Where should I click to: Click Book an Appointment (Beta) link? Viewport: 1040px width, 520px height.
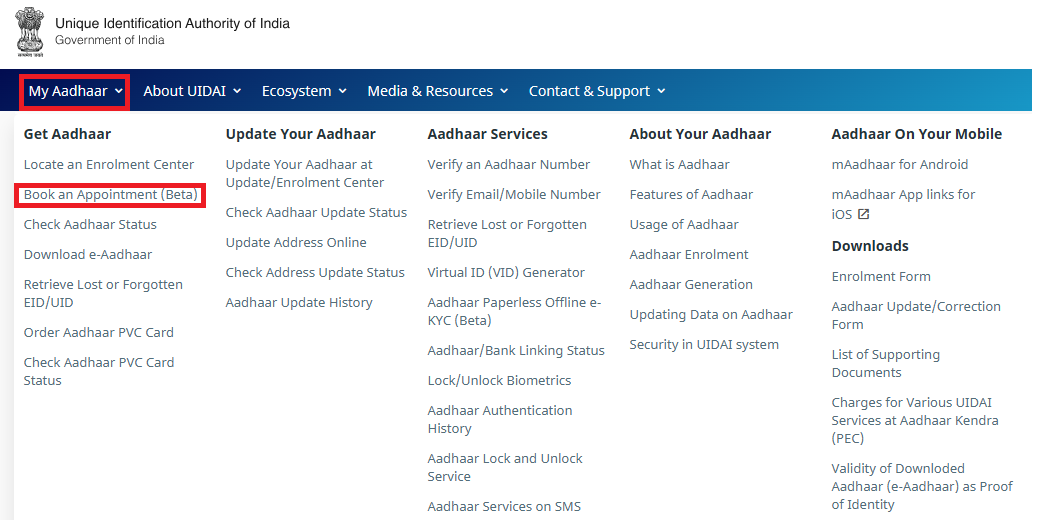[111, 195]
